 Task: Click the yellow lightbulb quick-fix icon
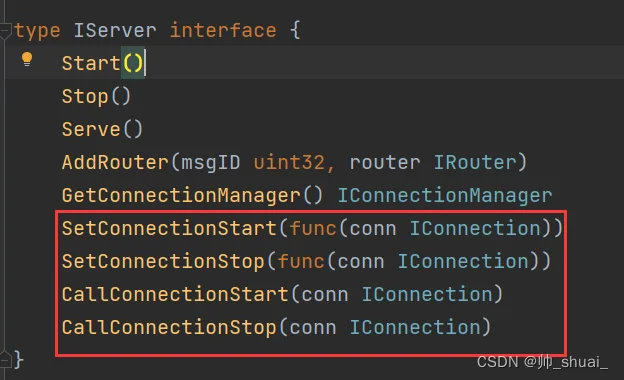[x=27, y=60]
